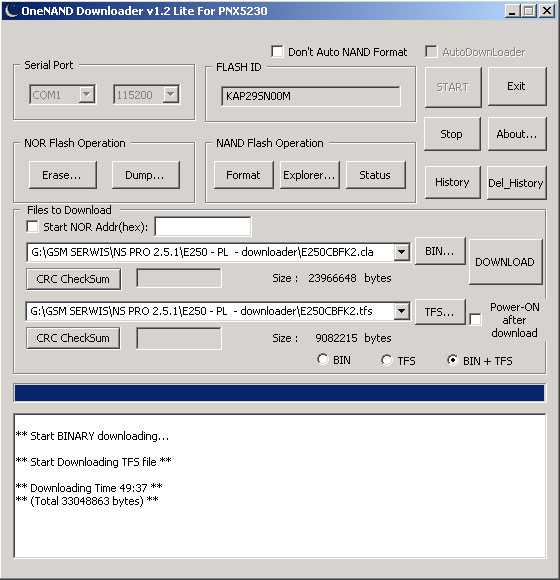Click the DOWNLOAD button

coord(506,262)
